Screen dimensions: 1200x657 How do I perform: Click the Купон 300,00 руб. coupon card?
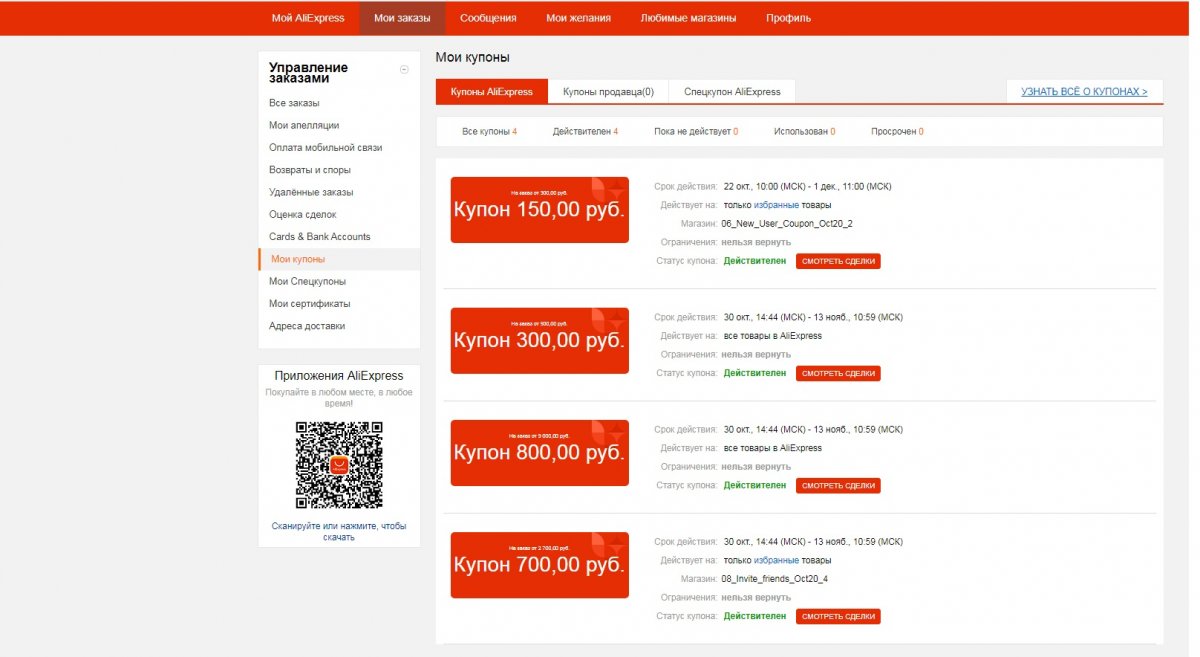coord(540,341)
